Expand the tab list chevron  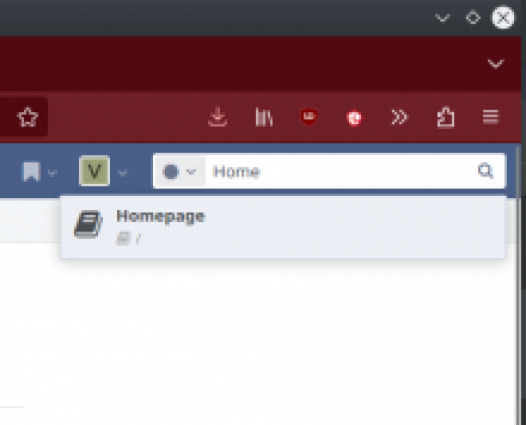pos(496,63)
